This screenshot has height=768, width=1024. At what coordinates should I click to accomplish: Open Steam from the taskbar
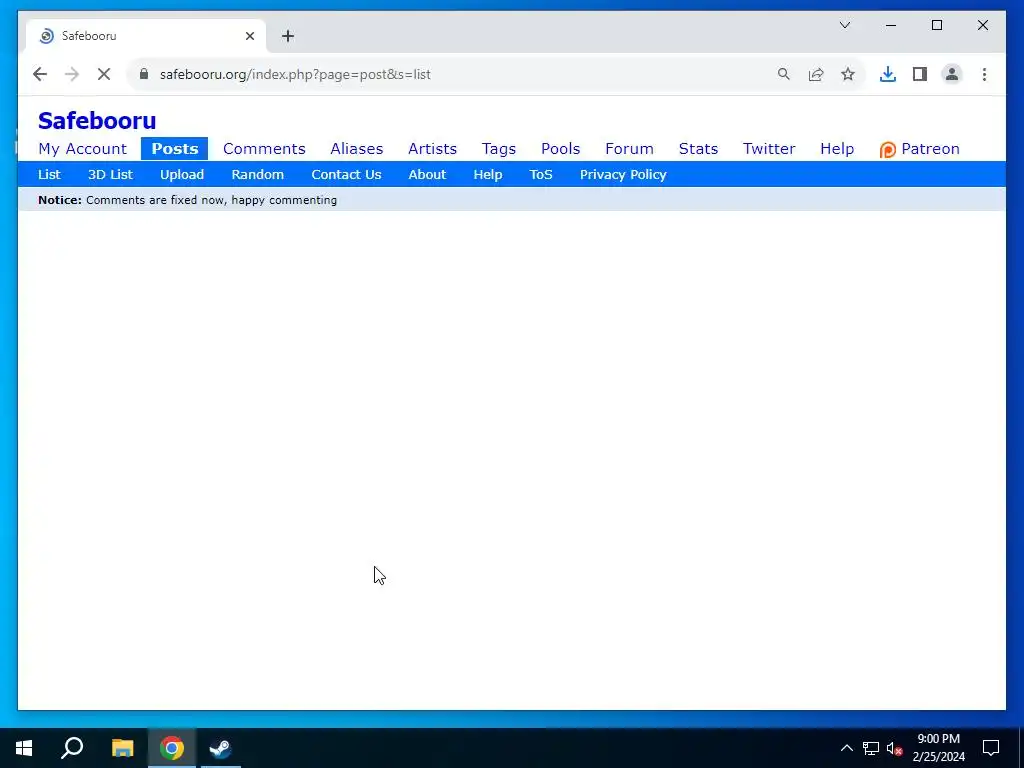click(x=220, y=748)
